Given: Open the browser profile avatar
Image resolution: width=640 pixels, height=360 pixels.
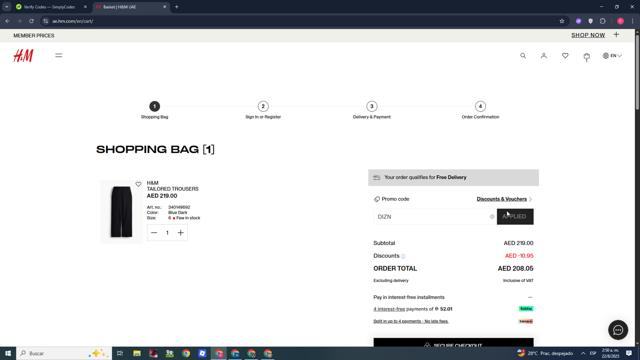Looking at the screenshot, I should [x=620, y=21].
